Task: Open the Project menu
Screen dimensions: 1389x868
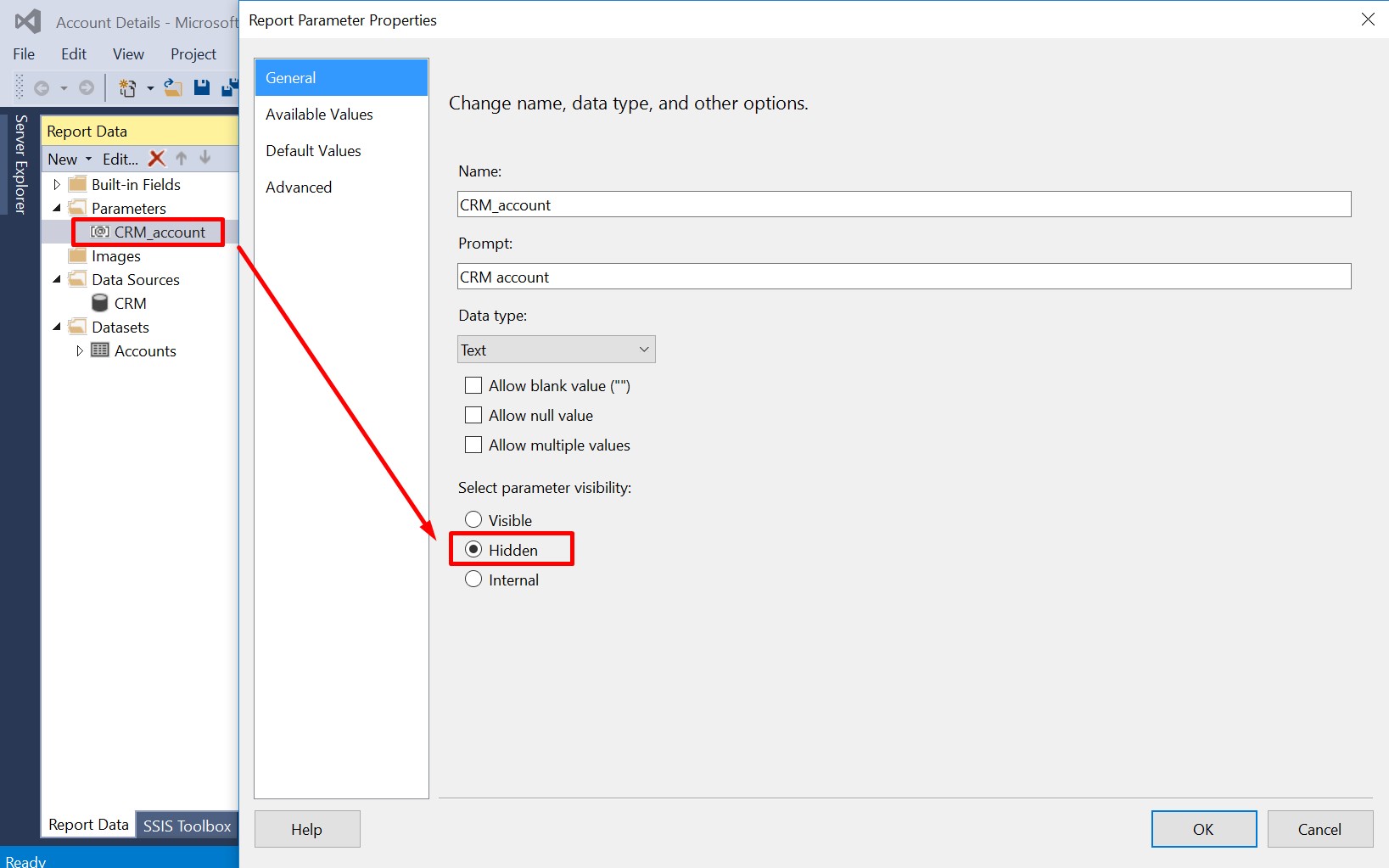Action: pos(193,53)
